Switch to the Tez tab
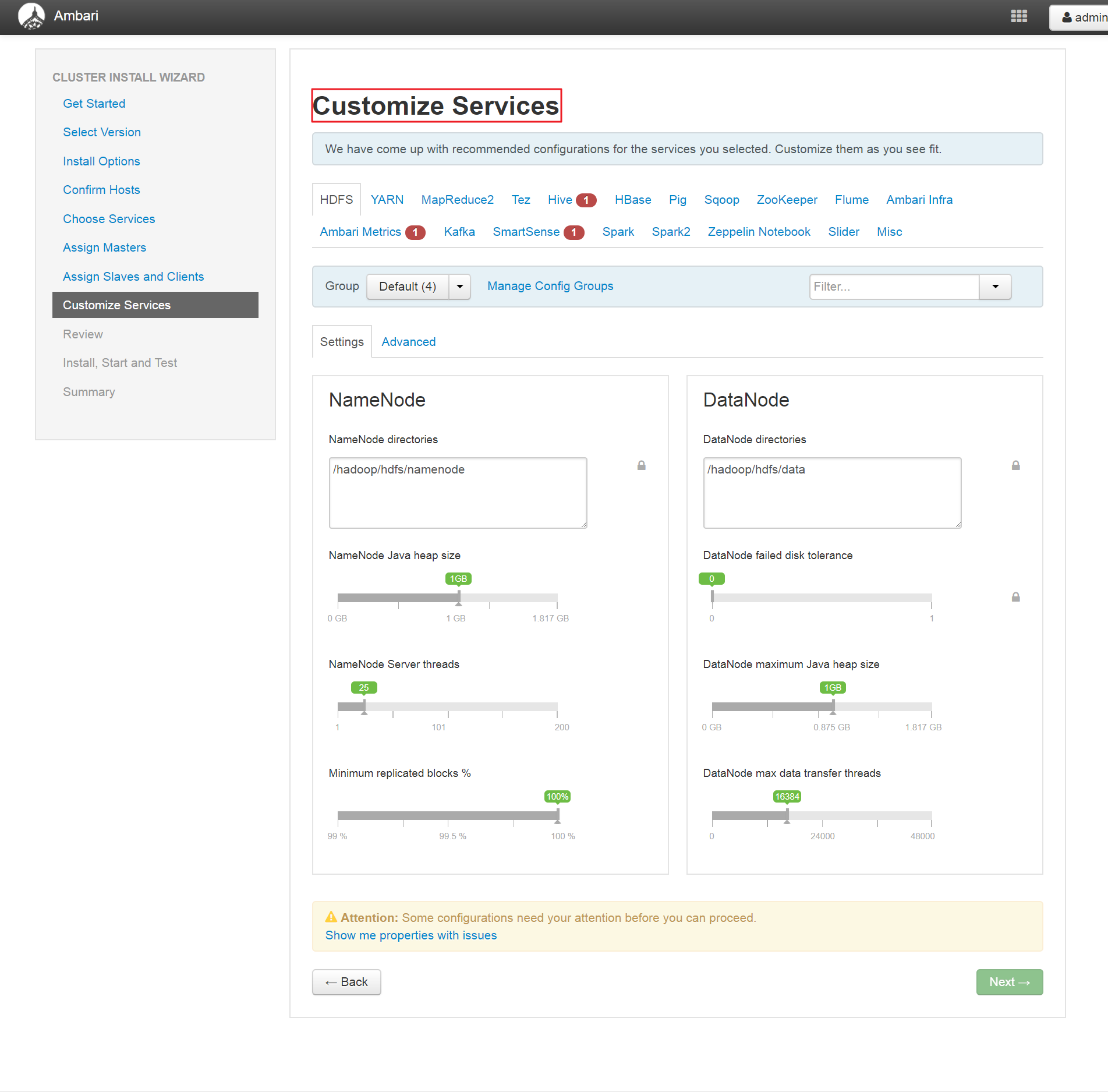Image resolution: width=1108 pixels, height=1092 pixels. click(521, 200)
